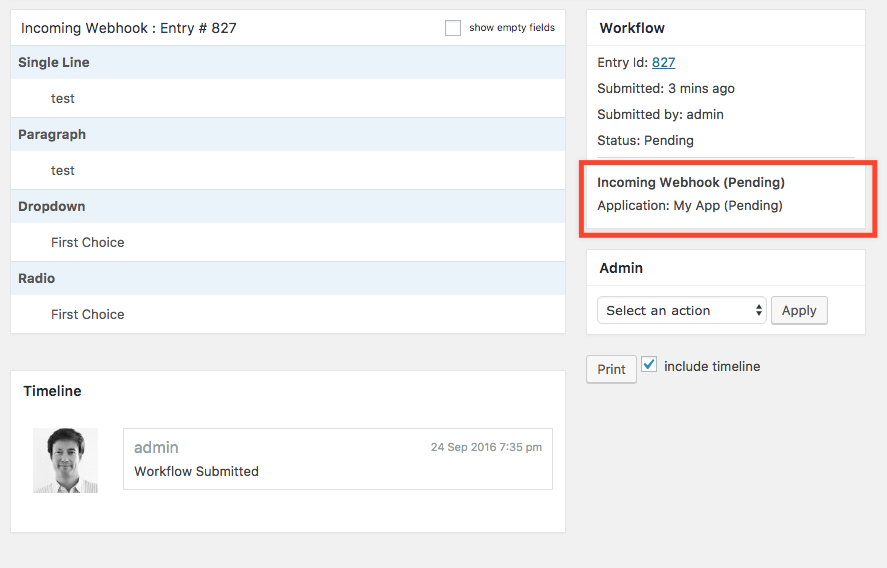Image resolution: width=887 pixels, height=568 pixels.
Task: Click the Timeline panel heading
Action: [x=52, y=391]
